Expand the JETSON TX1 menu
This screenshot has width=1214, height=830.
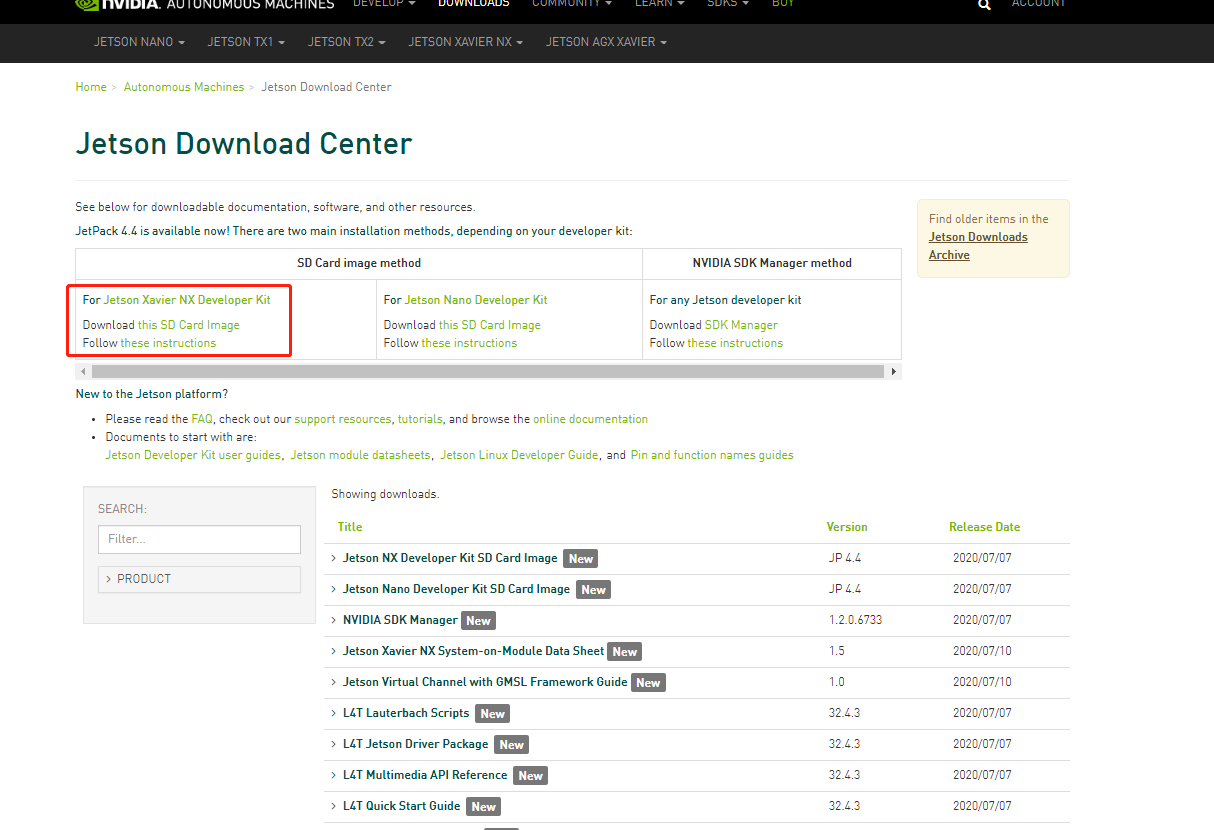click(x=246, y=42)
